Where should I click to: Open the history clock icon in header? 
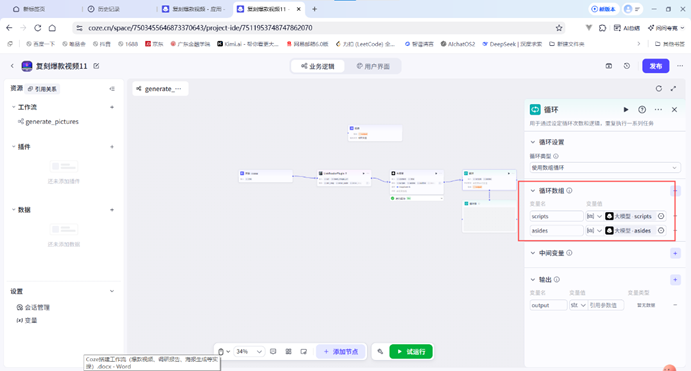click(627, 66)
